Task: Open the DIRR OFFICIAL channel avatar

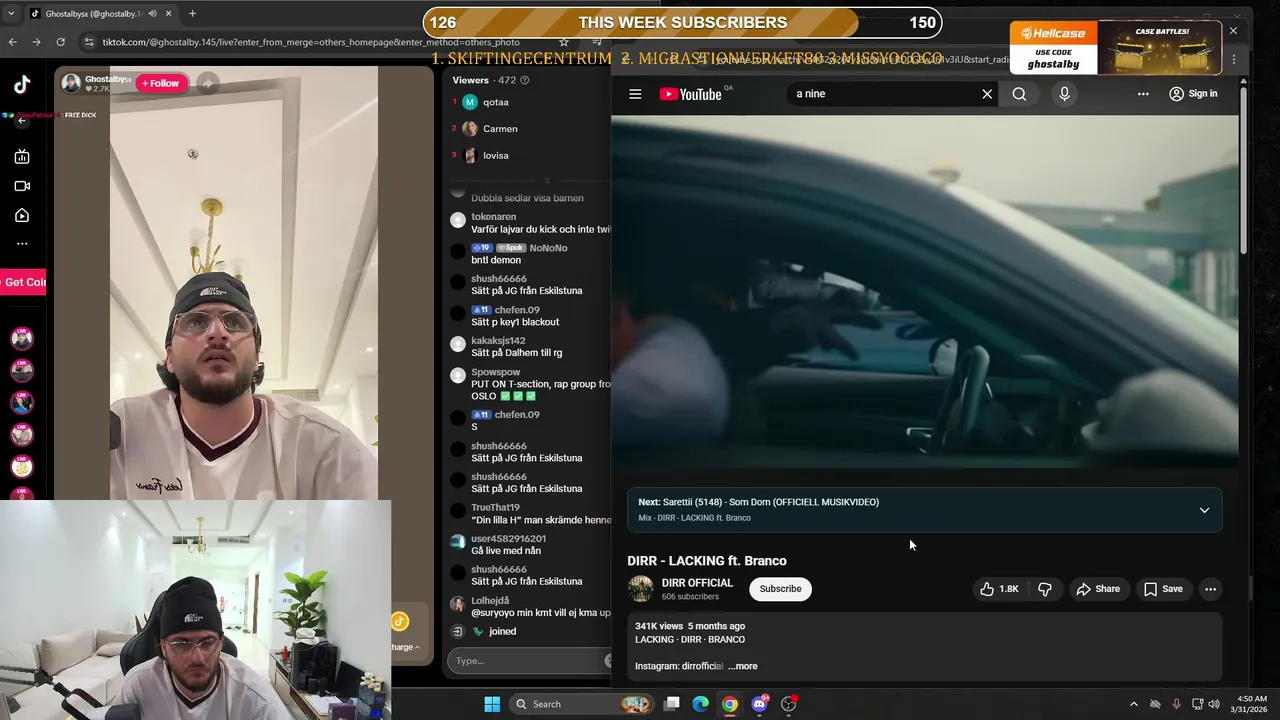Action: tap(640, 589)
